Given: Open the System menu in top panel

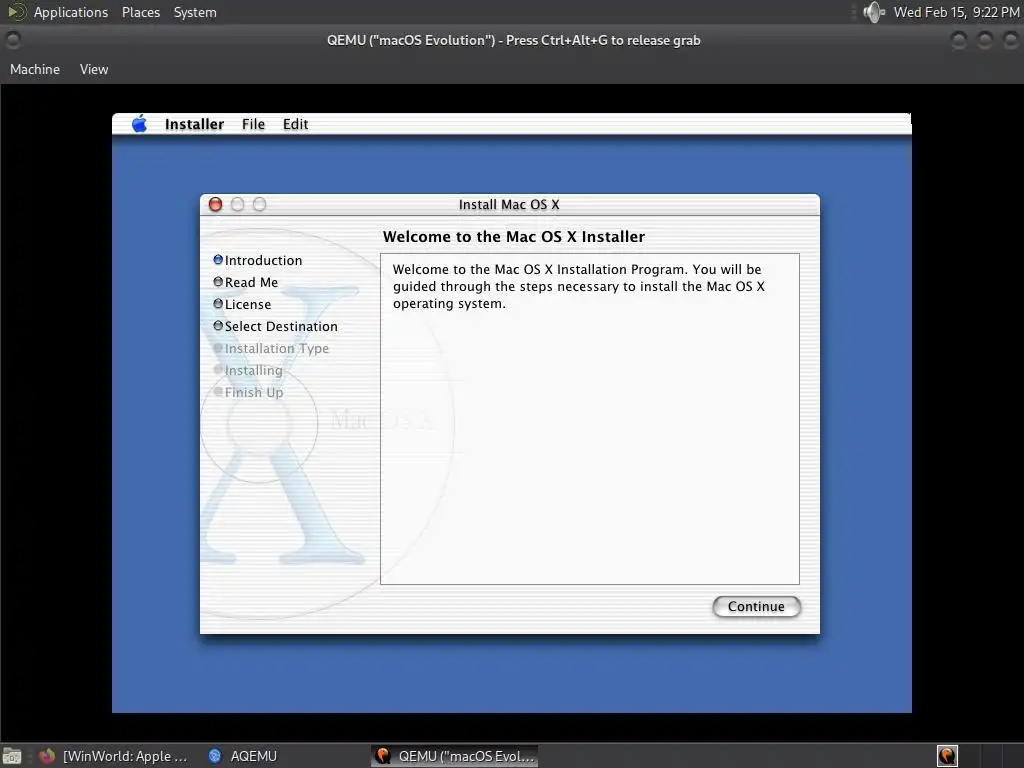Looking at the screenshot, I should pos(195,12).
